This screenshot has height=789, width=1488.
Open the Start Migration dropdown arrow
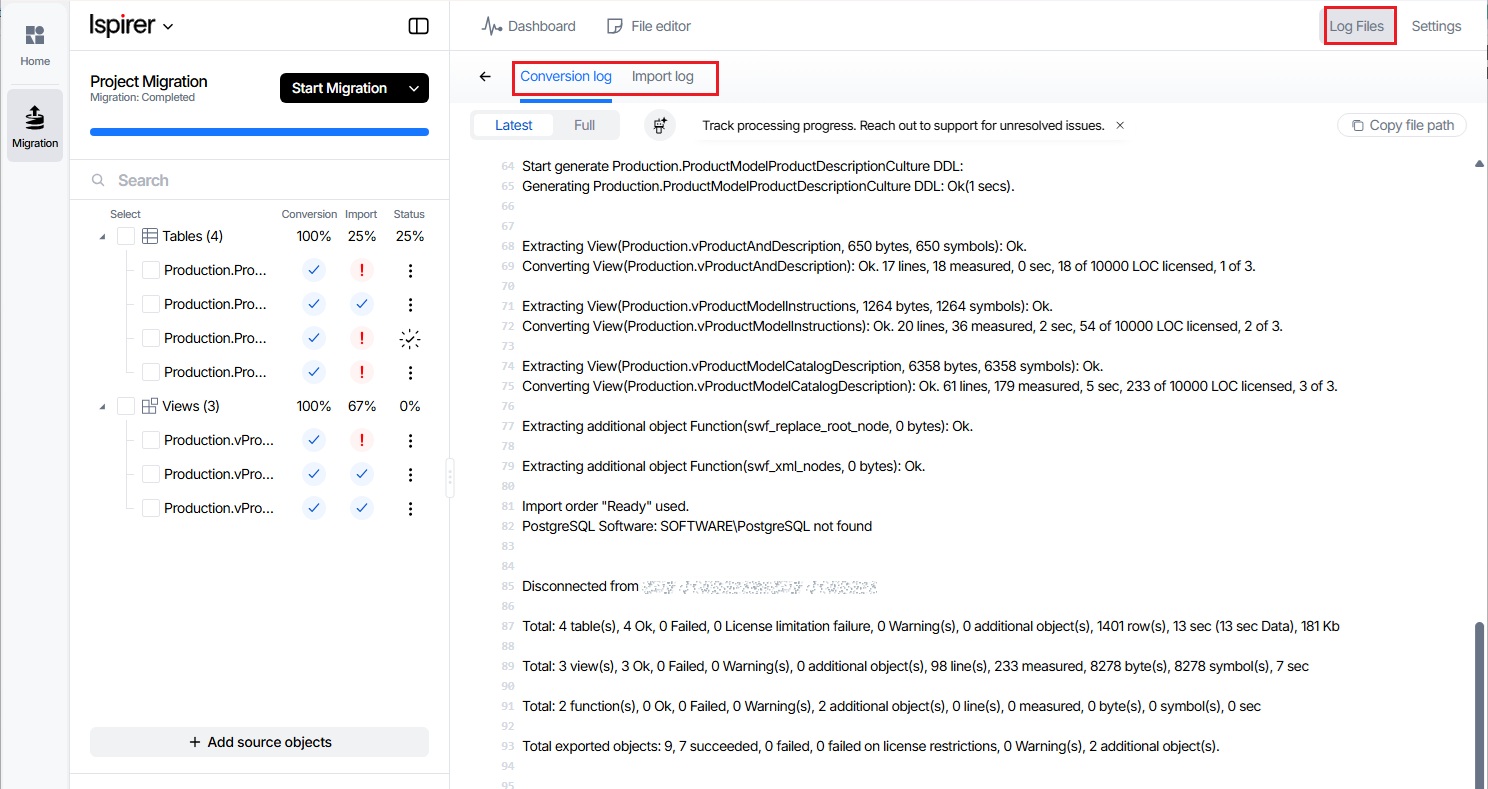pyautogui.click(x=414, y=88)
